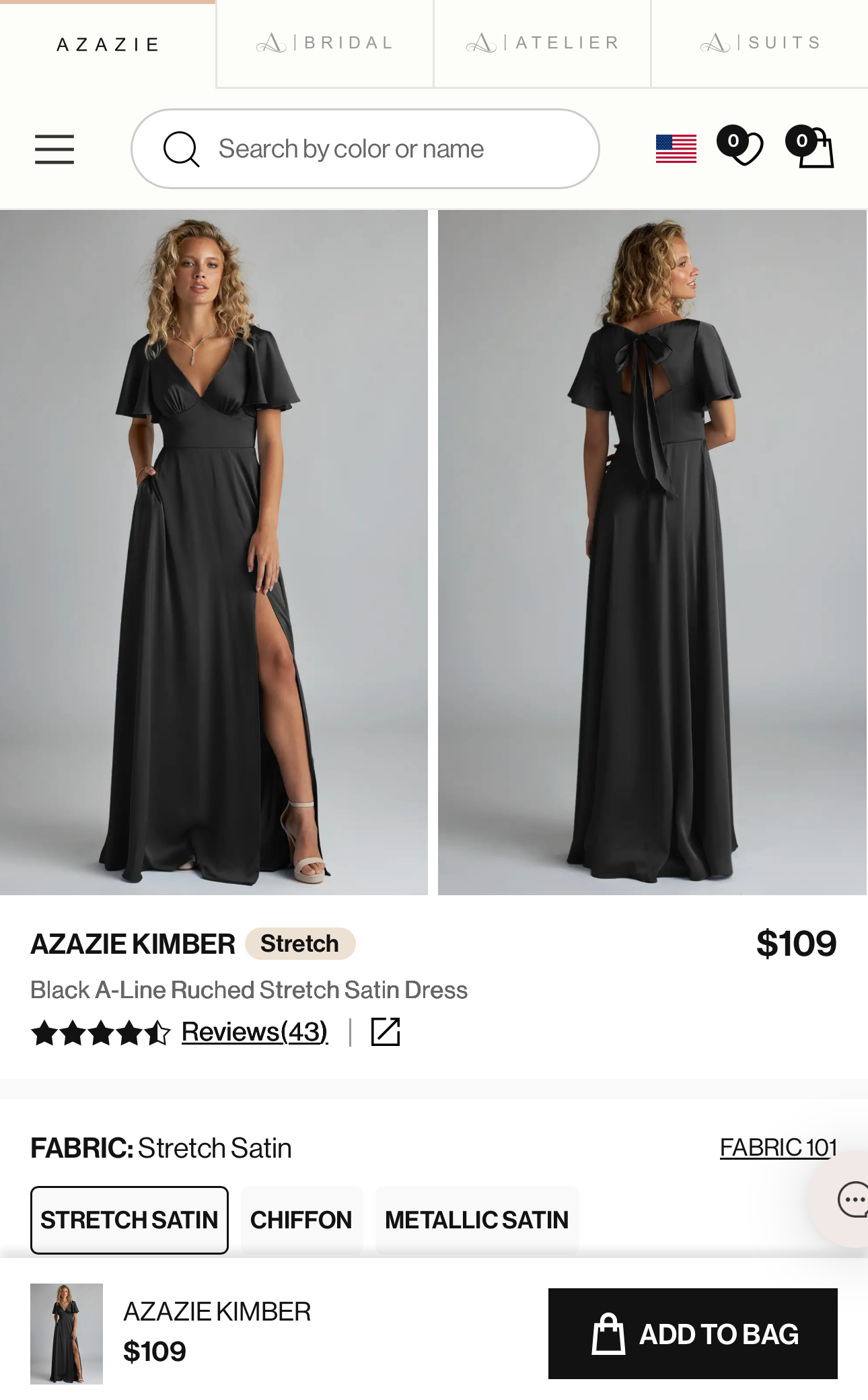The height and width of the screenshot is (1400, 868).
Task: Open the back-view dress photo
Action: coord(652,553)
